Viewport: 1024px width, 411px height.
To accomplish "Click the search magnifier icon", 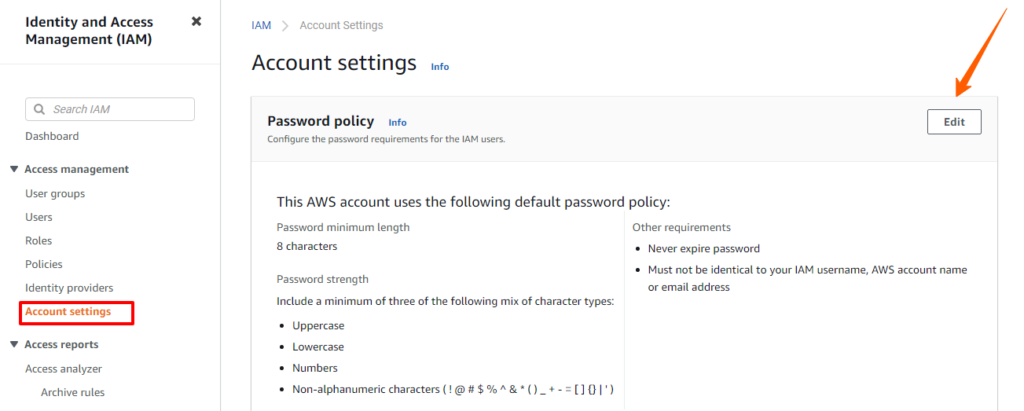I will coord(39,109).
